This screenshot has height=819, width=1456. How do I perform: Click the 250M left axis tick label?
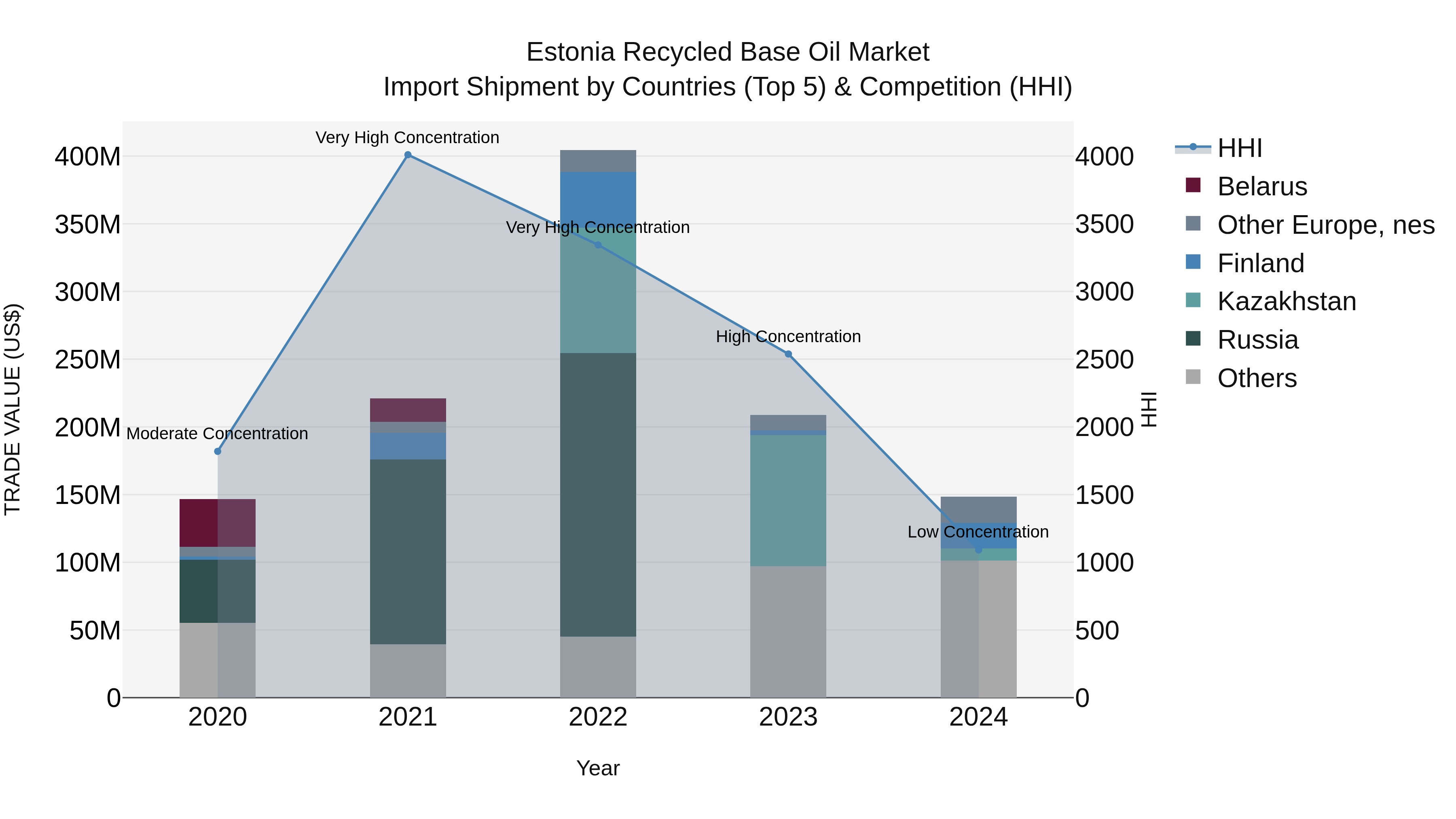(88, 360)
